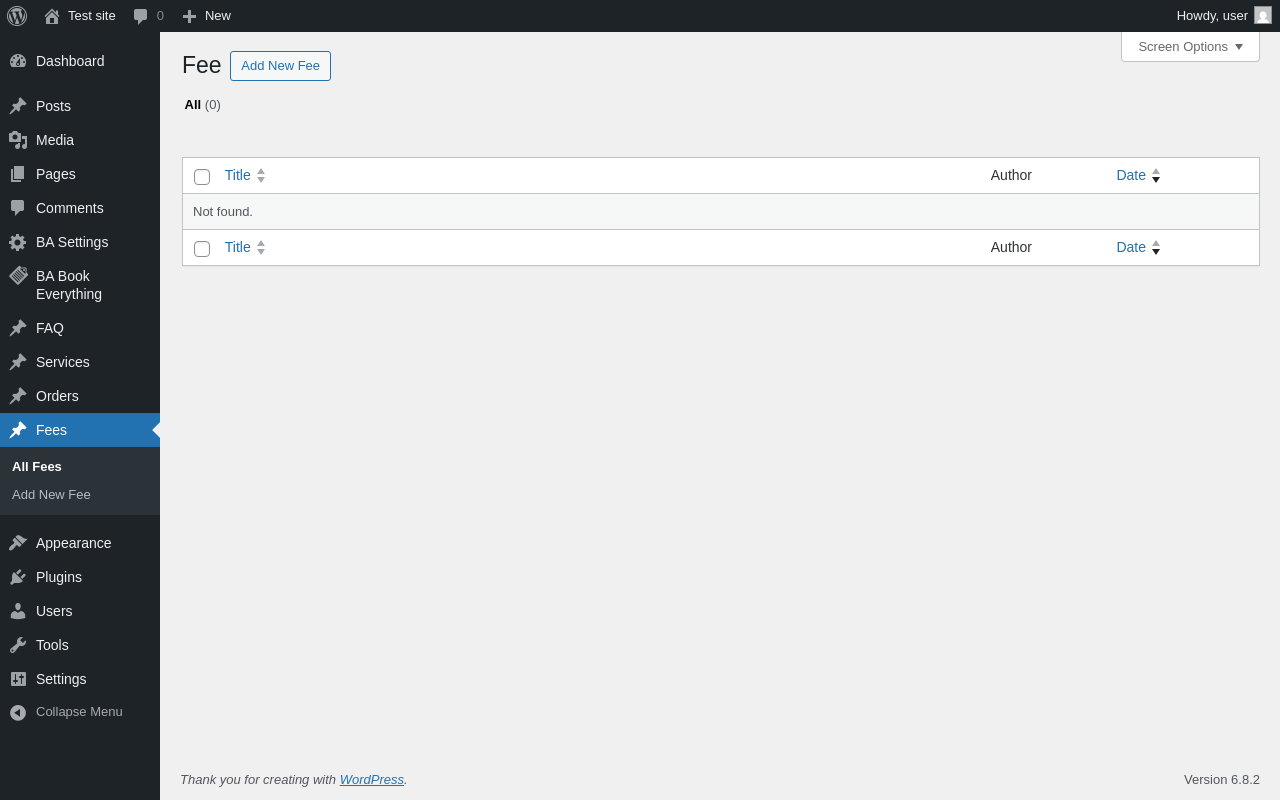This screenshot has height=800, width=1280.
Task: Click the Appearance paintbrush icon
Action: [x=18, y=543]
